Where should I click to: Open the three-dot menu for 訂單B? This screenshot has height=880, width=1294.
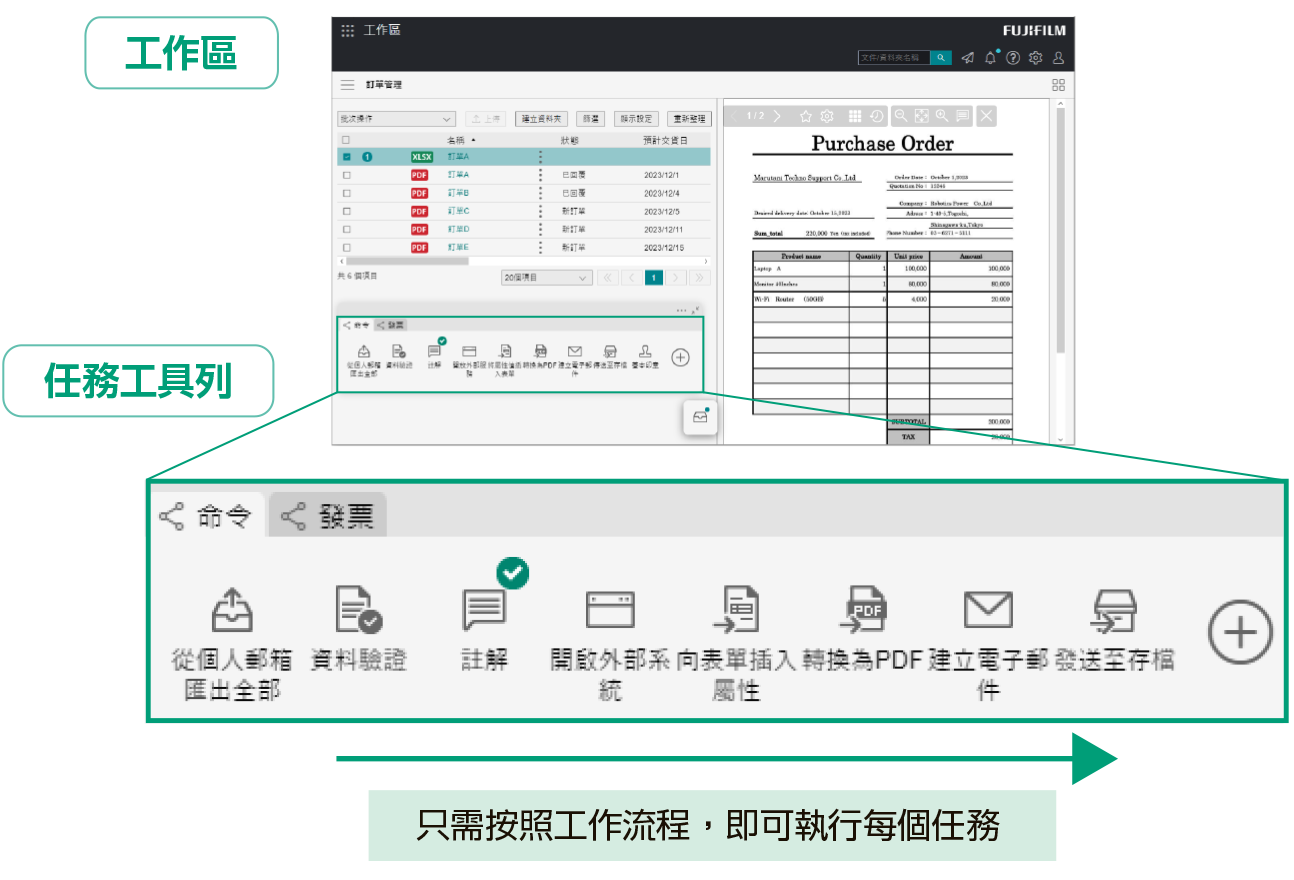tap(541, 193)
